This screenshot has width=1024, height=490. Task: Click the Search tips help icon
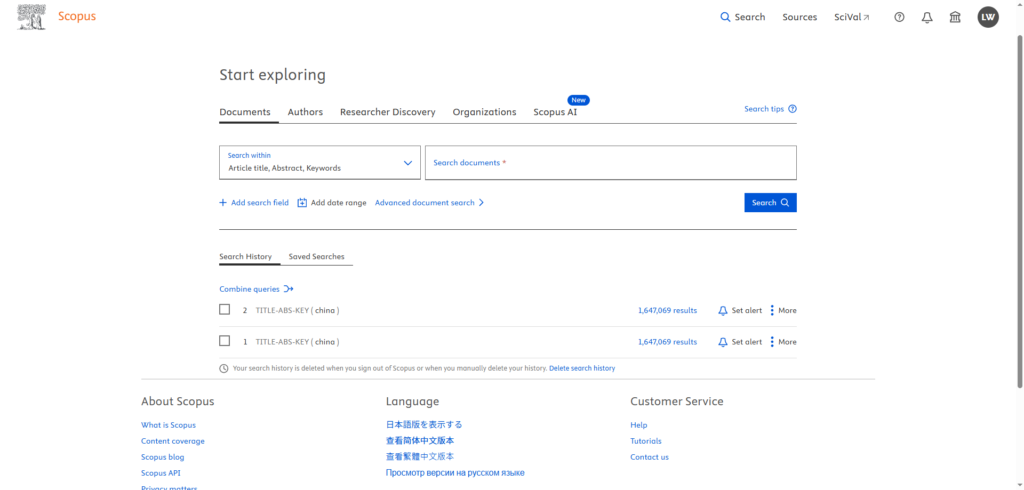[x=792, y=109]
